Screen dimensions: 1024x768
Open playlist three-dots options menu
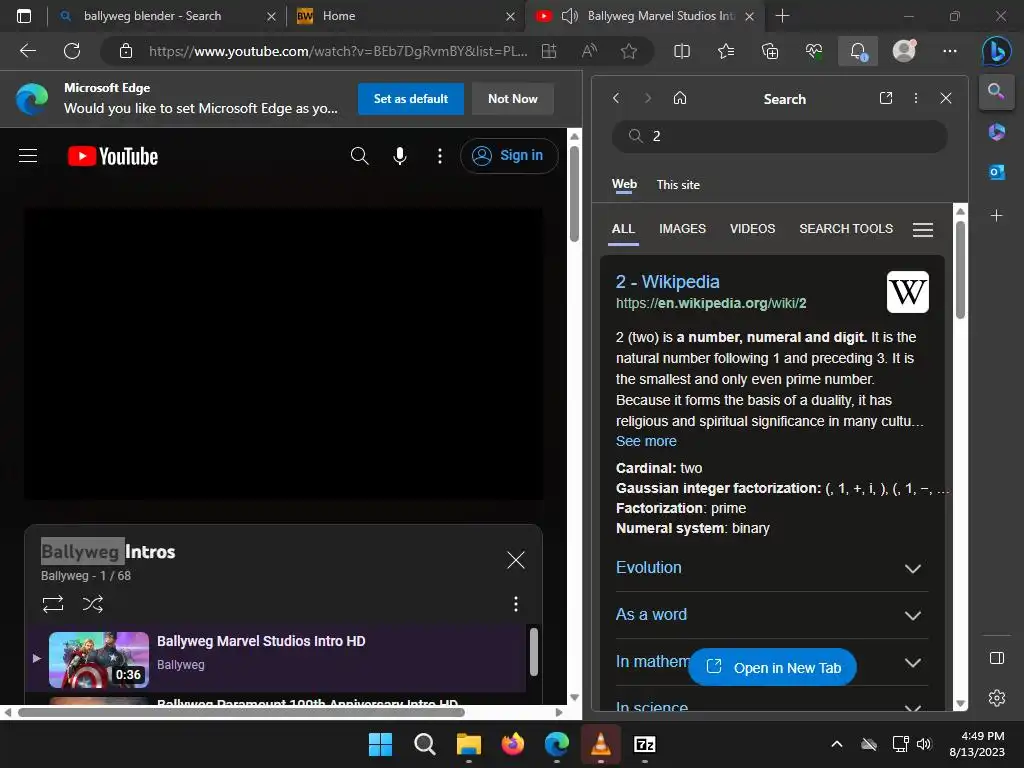(516, 603)
